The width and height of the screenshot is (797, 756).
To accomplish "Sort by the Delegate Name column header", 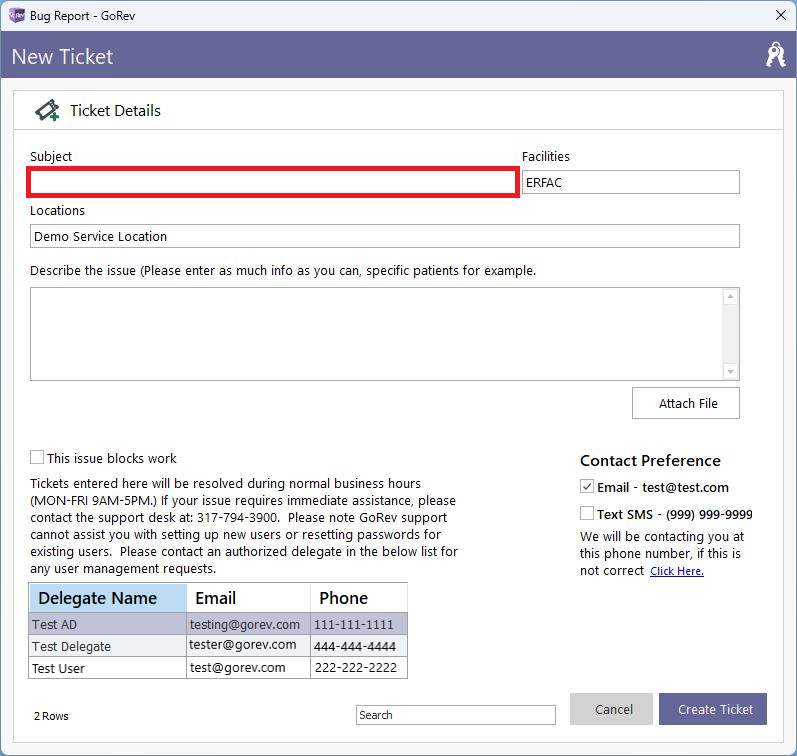I will 108,598.
